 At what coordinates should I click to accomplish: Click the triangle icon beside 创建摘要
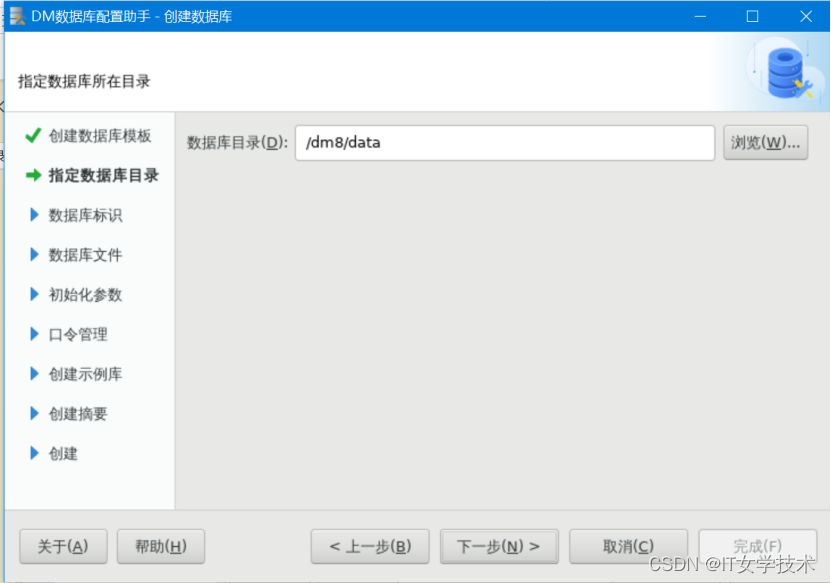33,414
